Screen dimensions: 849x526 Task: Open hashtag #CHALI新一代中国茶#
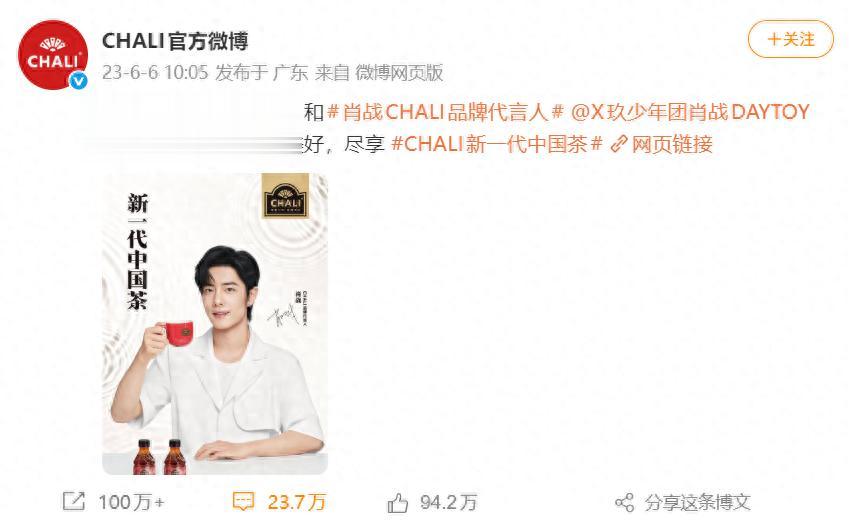coord(497,144)
